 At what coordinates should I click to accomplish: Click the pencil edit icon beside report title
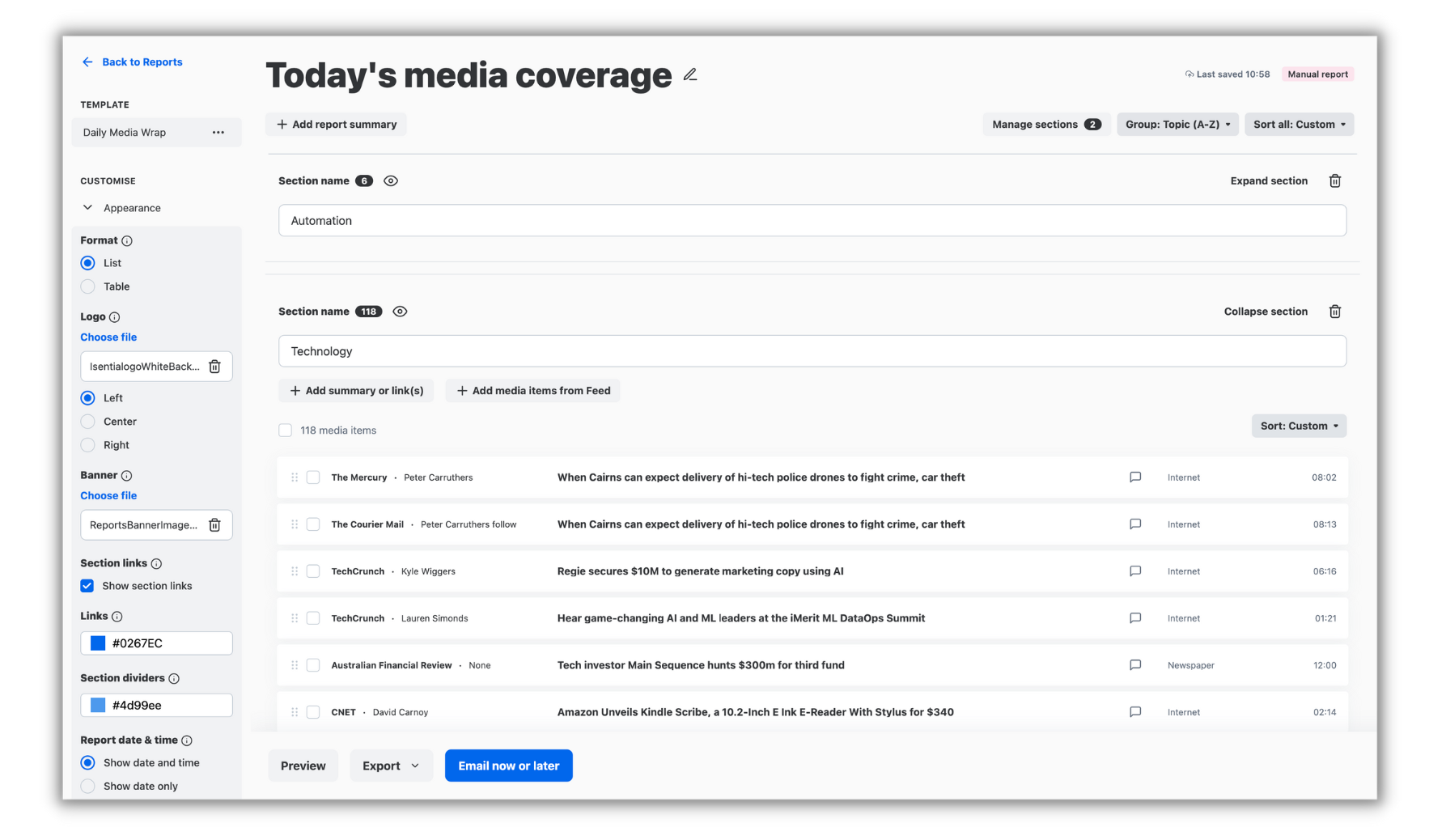coord(689,74)
